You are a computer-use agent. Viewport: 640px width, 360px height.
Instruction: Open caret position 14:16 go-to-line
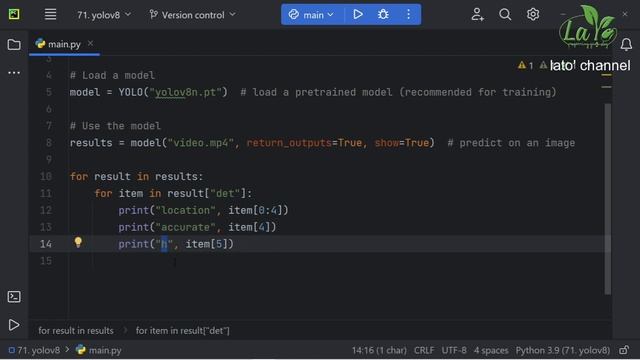point(379,350)
